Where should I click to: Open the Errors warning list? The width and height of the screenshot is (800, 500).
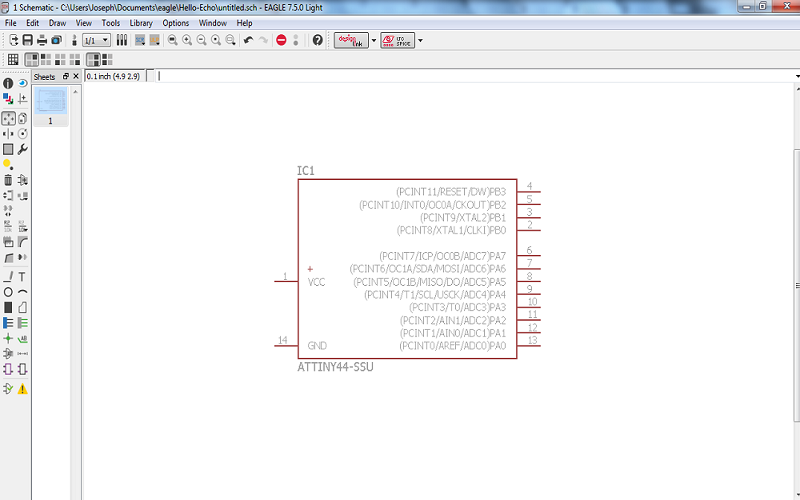tap(22, 389)
